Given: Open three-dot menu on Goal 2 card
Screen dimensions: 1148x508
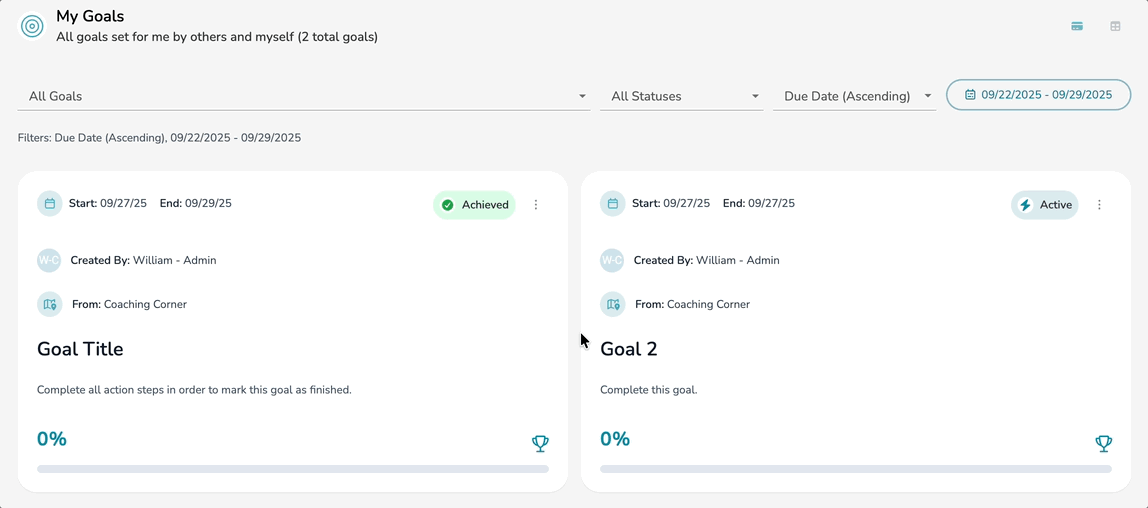Looking at the screenshot, I should coord(1099,205).
